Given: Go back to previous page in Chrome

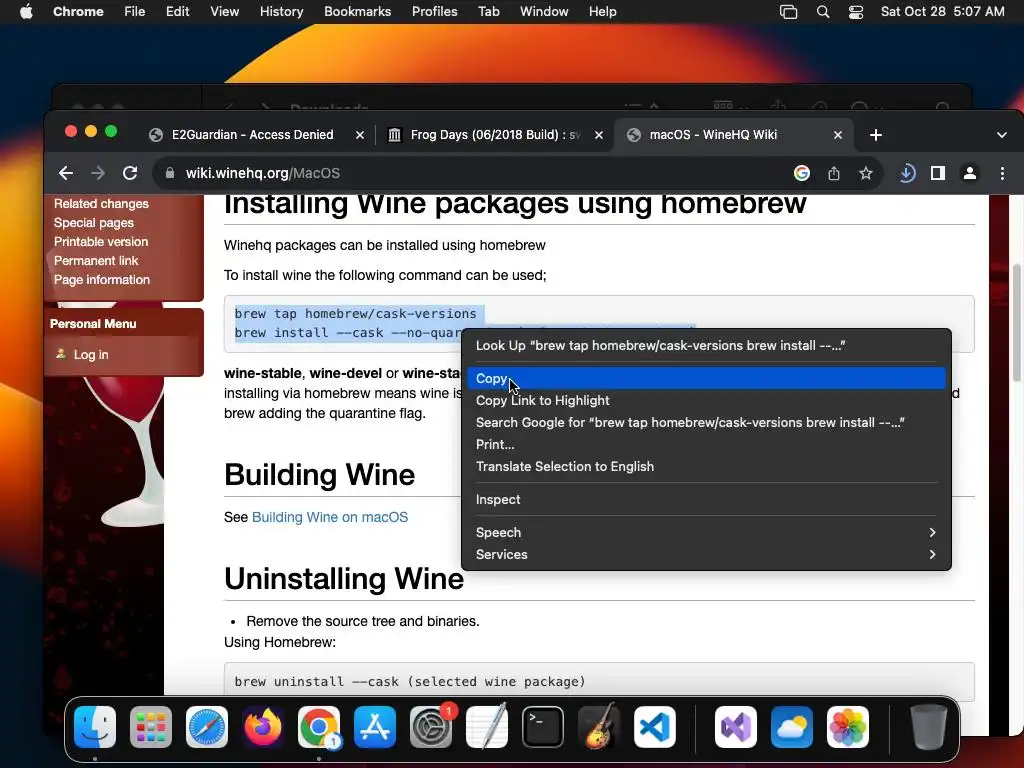Looking at the screenshot, I should click(65, 173).
